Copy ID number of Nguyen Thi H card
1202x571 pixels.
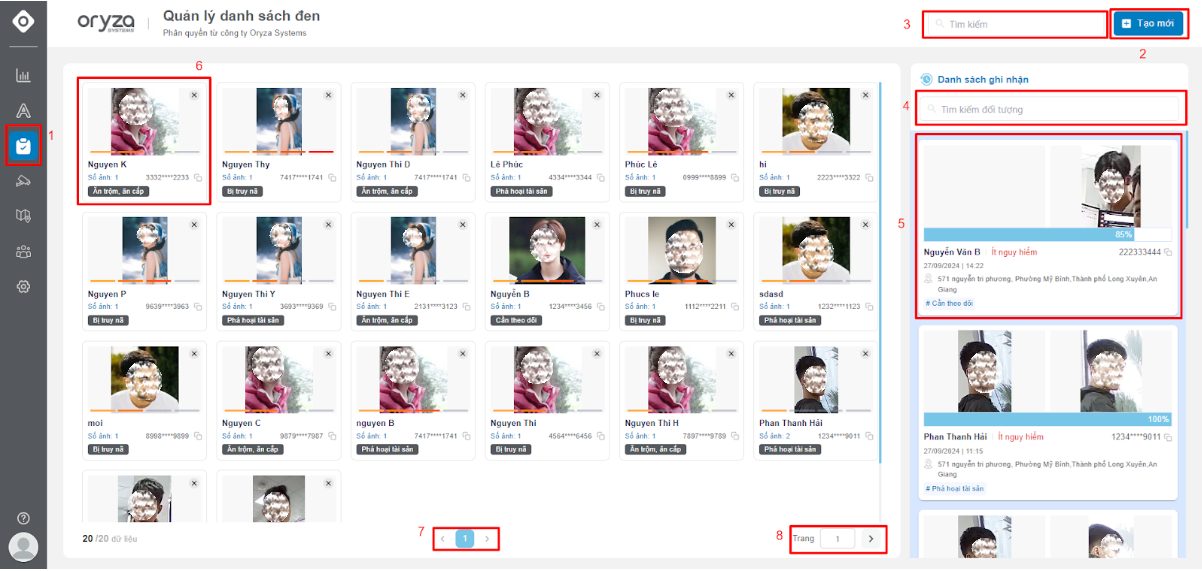(735, 436)
